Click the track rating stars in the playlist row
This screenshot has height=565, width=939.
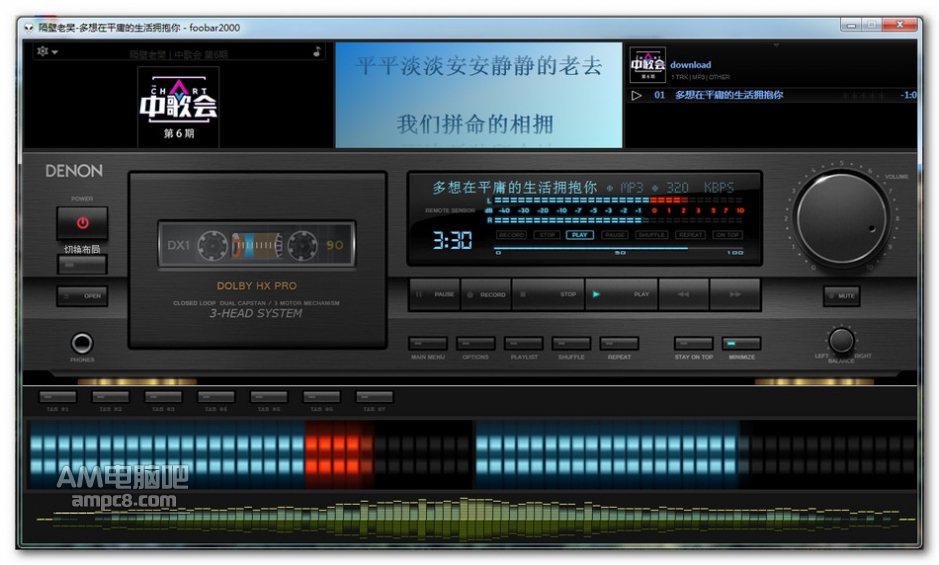[862, 95]
